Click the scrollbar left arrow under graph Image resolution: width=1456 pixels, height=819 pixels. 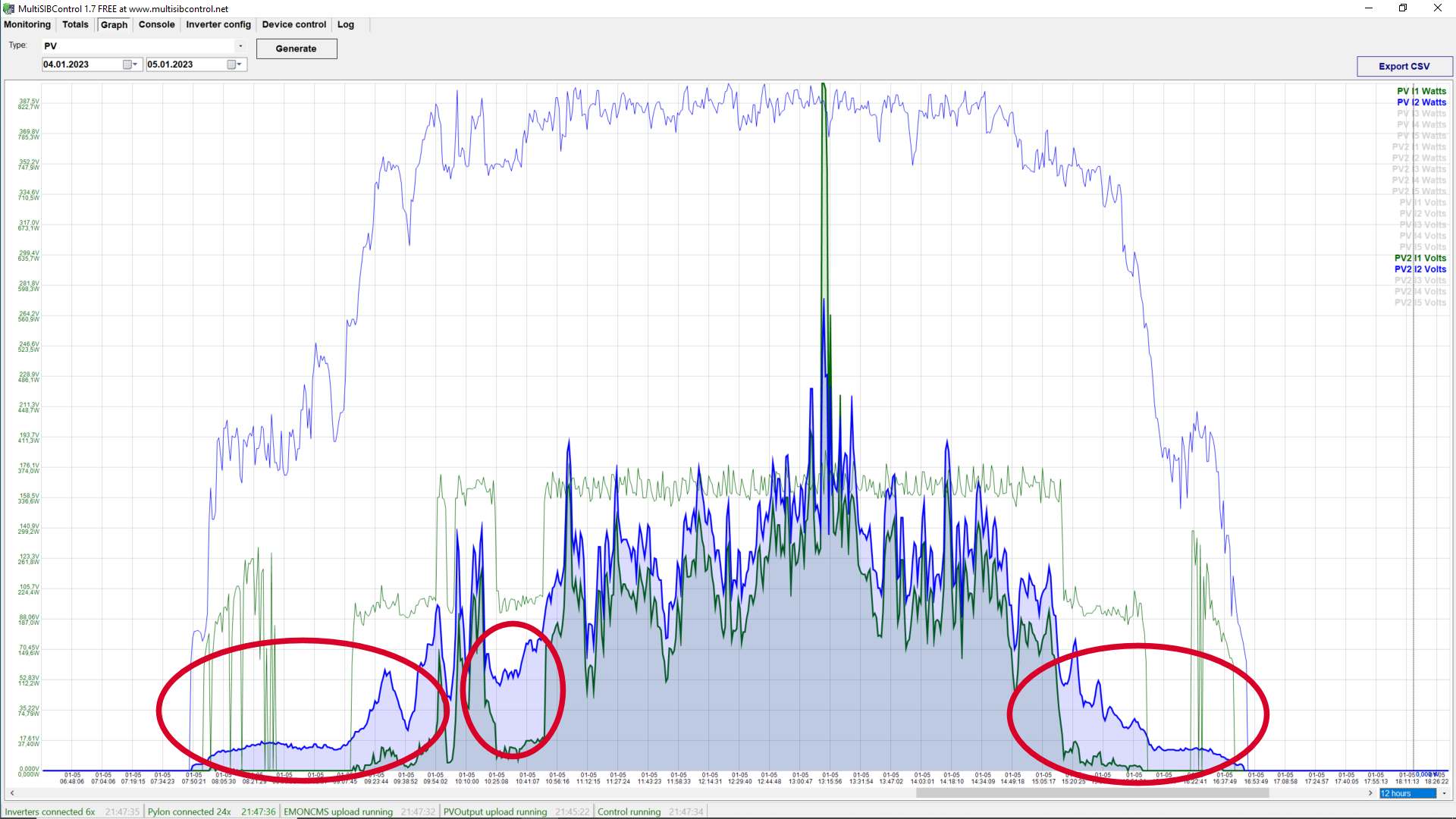tap(11, 793)
